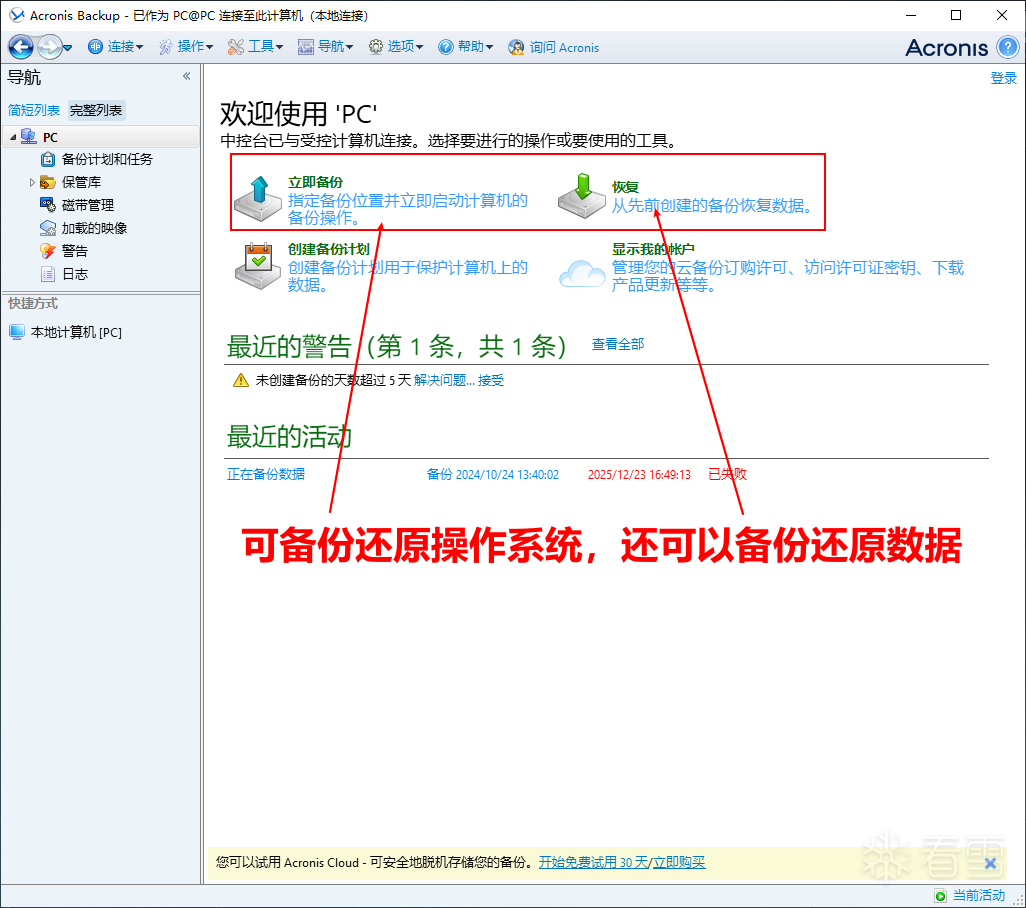The height and width of the screenshot is (908, 1026).
Task: Click 查看全部 next to recent alerts
Action: [x=618, y=344]
